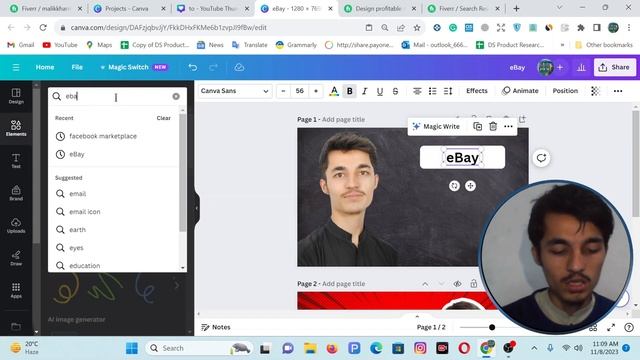The width and height of the screenshot is (640, 360).
Task: Toggle italic formatting
Action: pos(364,91)
